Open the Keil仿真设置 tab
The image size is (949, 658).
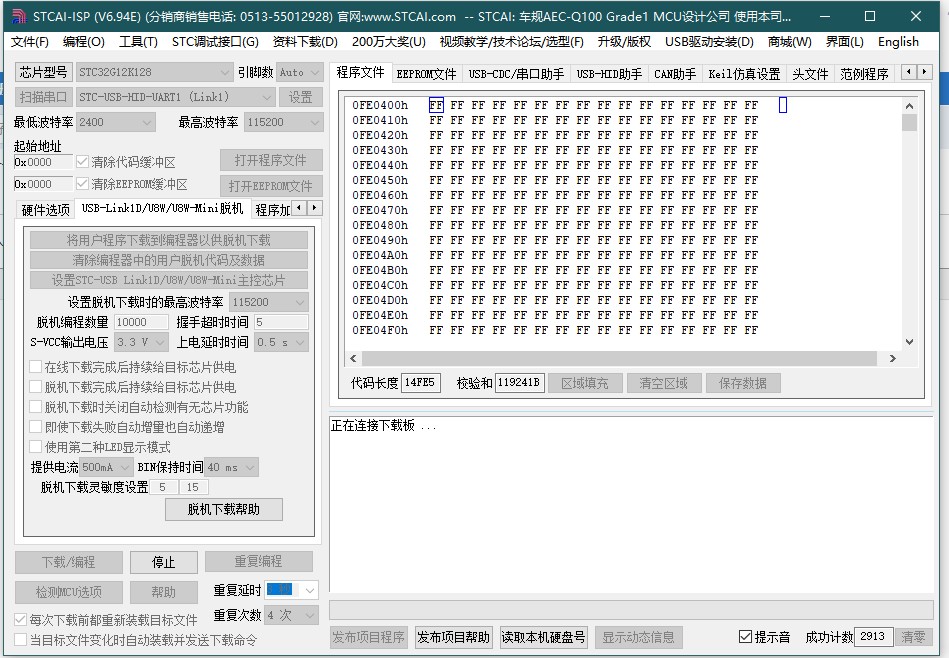(744, 74)
